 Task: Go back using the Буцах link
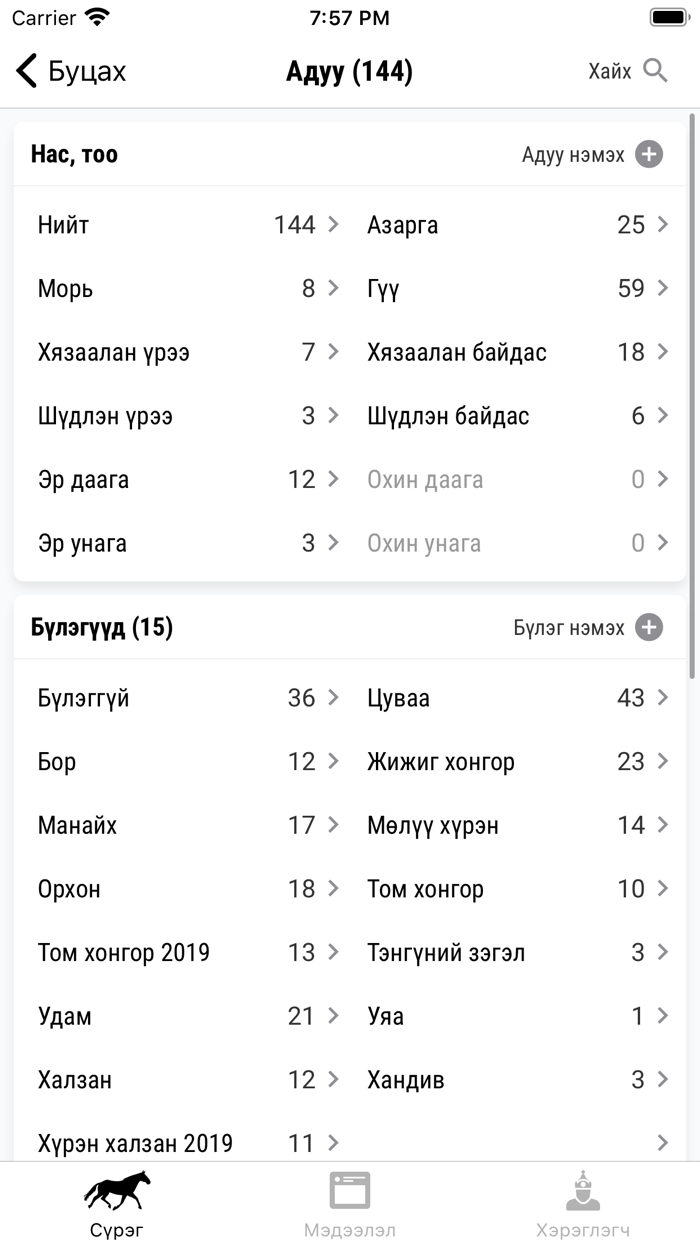[87, 72]
